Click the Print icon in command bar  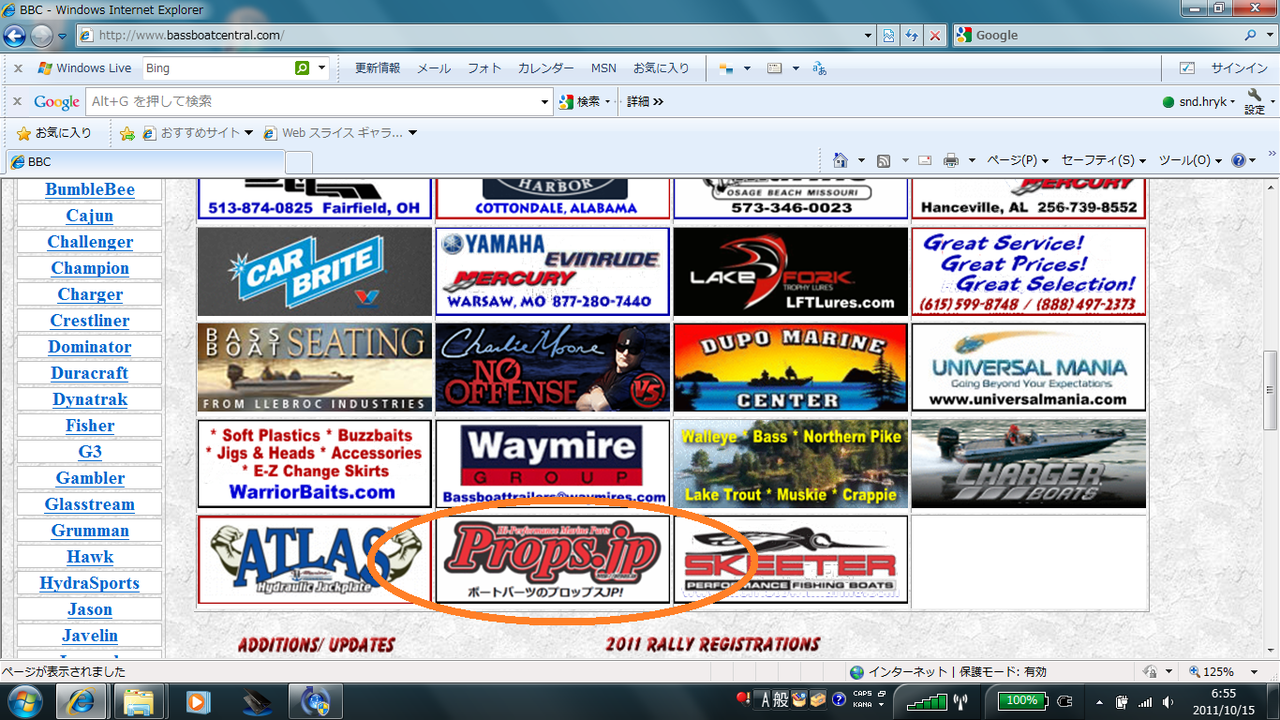(951, 160)
